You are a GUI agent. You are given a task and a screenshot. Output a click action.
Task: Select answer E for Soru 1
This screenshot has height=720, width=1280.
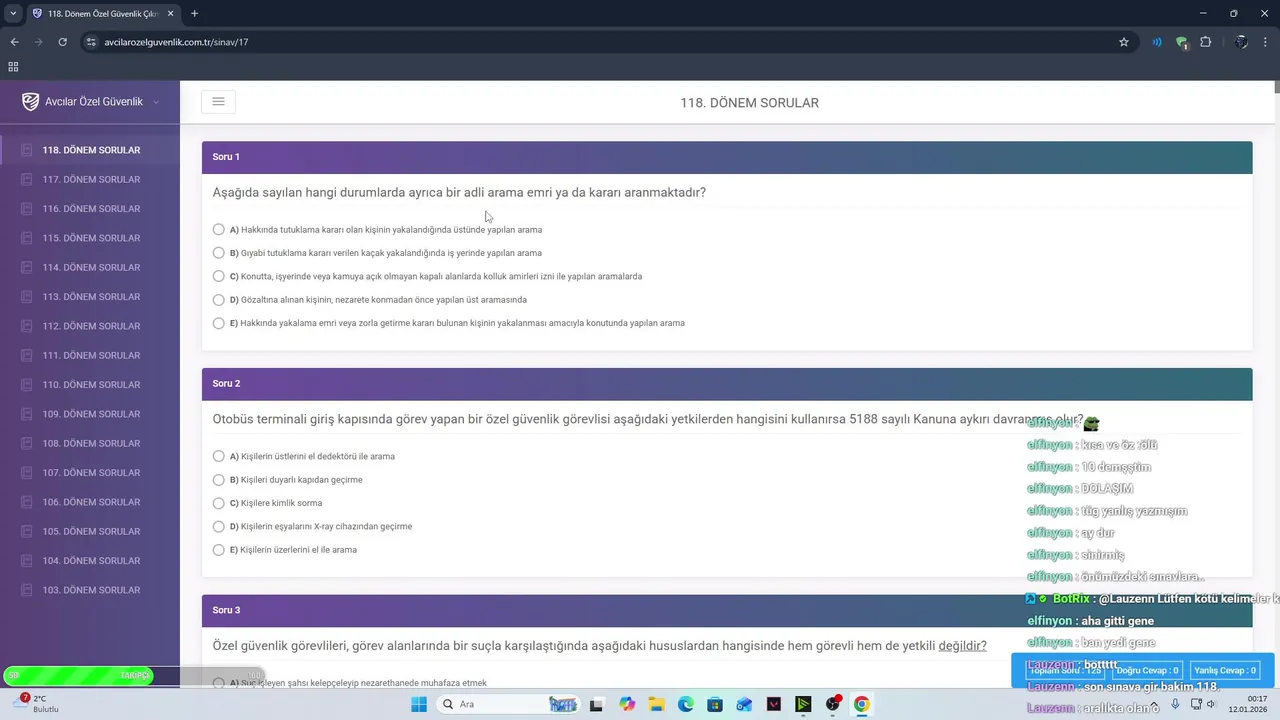tap(219, 323)
